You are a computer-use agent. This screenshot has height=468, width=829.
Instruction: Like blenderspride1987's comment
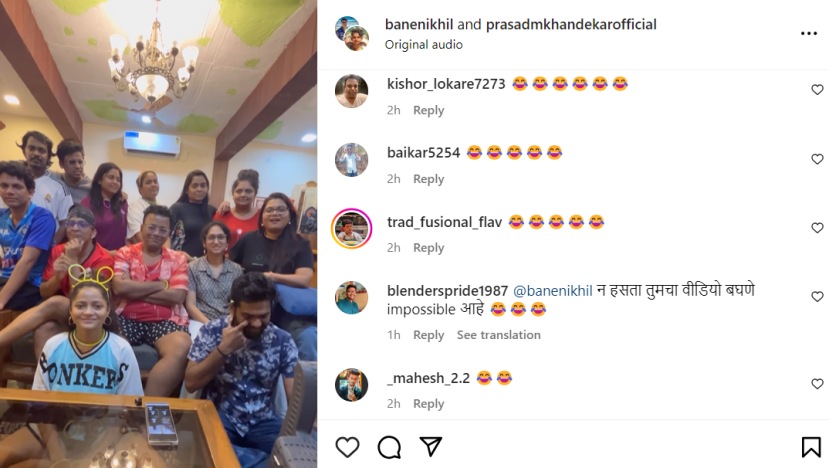[817, 297]
